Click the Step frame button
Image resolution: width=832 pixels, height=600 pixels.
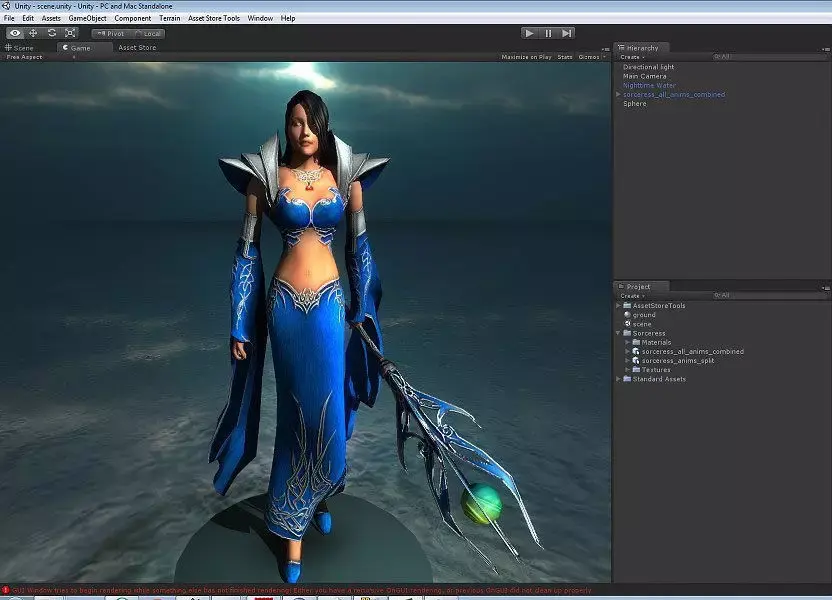click(x=567, y=33)
